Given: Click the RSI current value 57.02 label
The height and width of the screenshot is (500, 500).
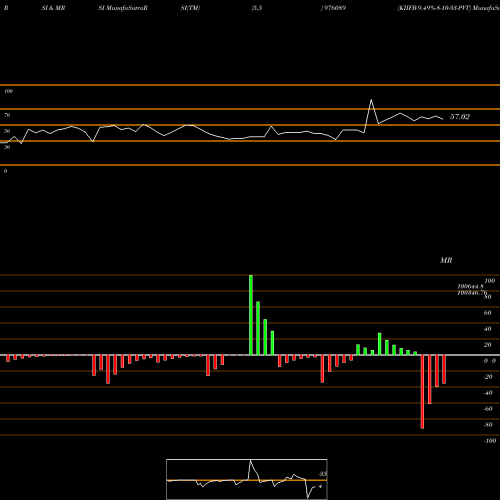Looking at the screenshot, I should pos(460,117).
